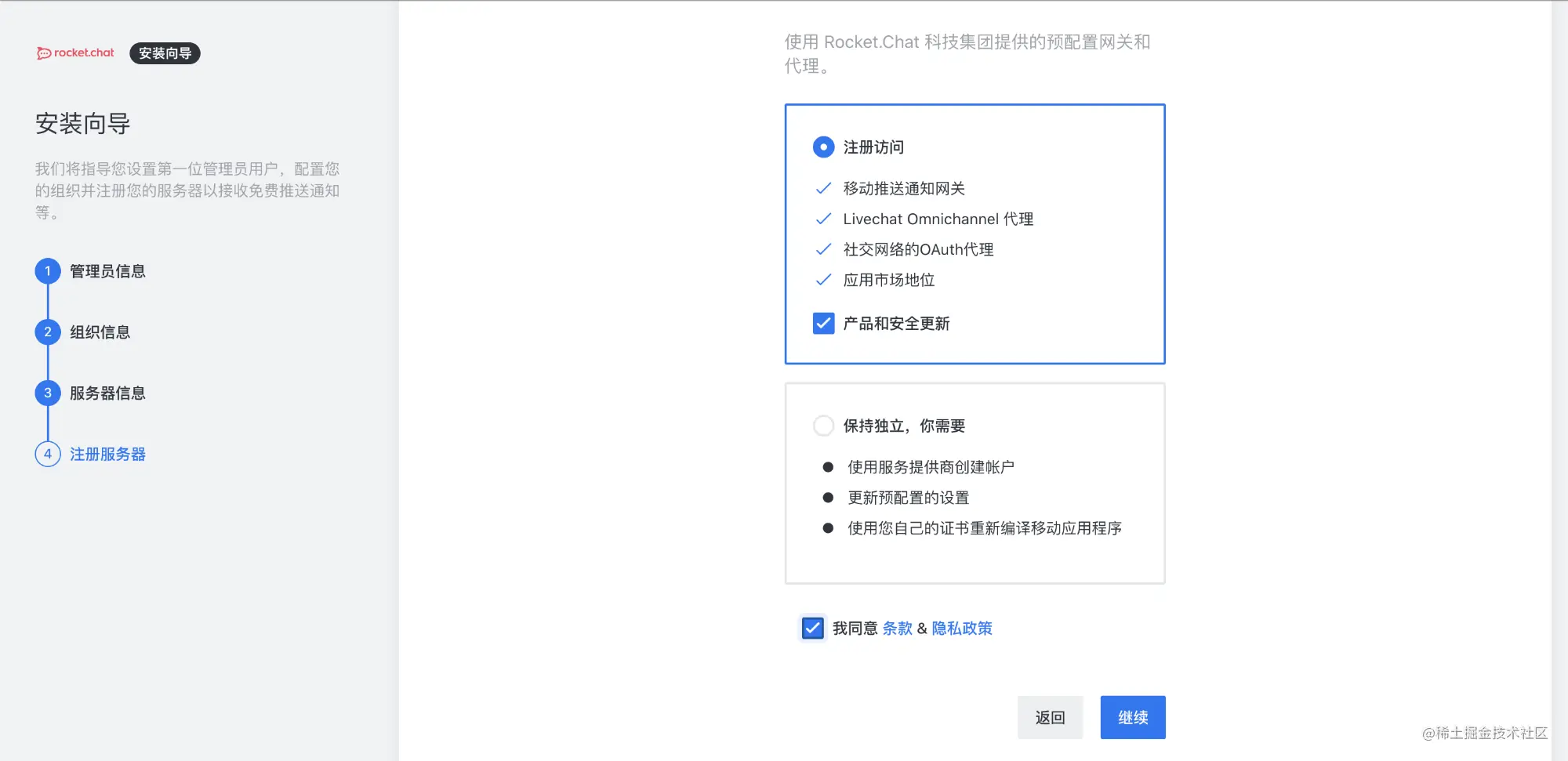Click the 返回 button
Screen dimensions: 1568x761
click(x=1050, y=717)
